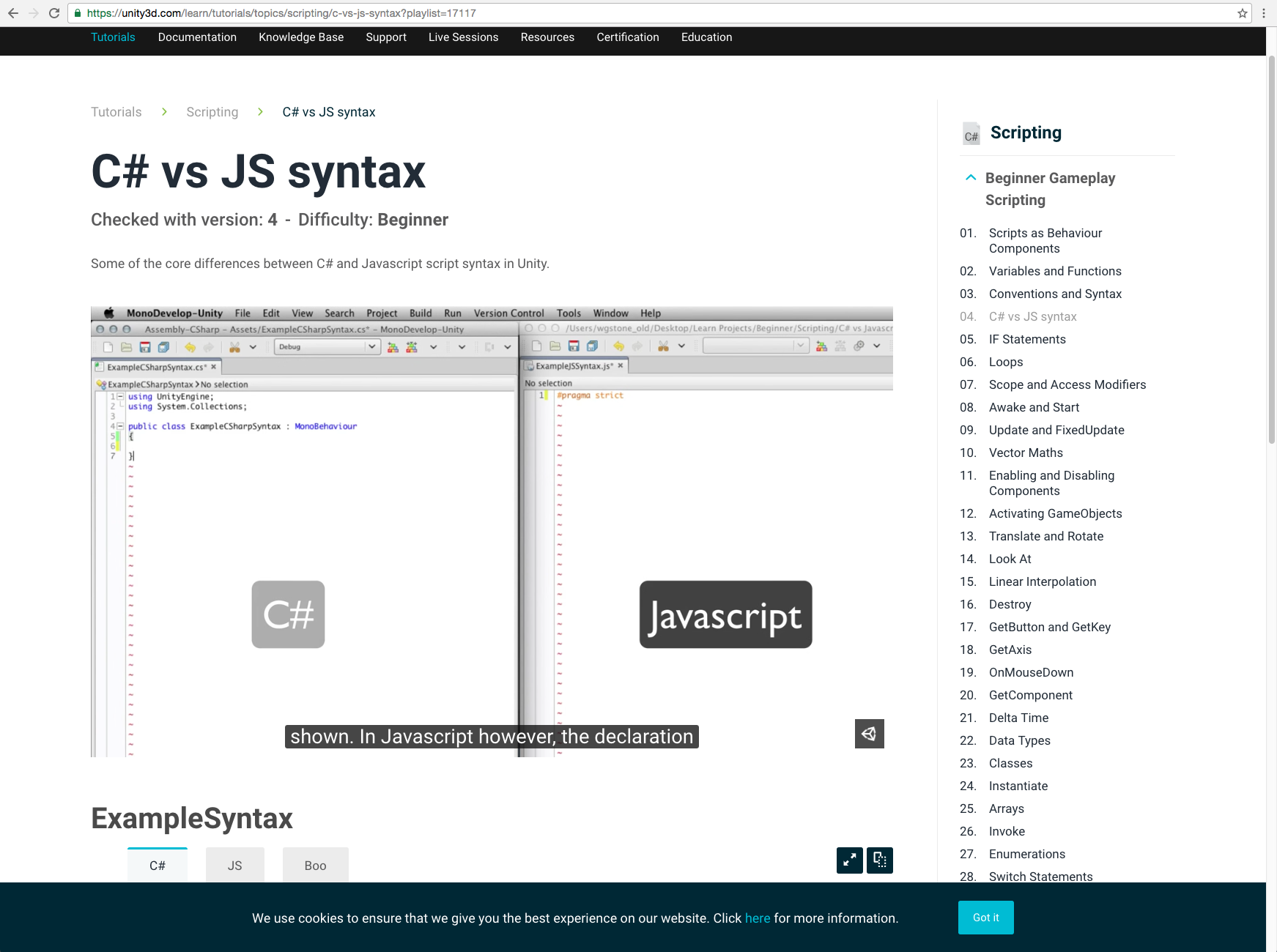Open Knowledge Base in the top navigation

click(x=301, y=37)
